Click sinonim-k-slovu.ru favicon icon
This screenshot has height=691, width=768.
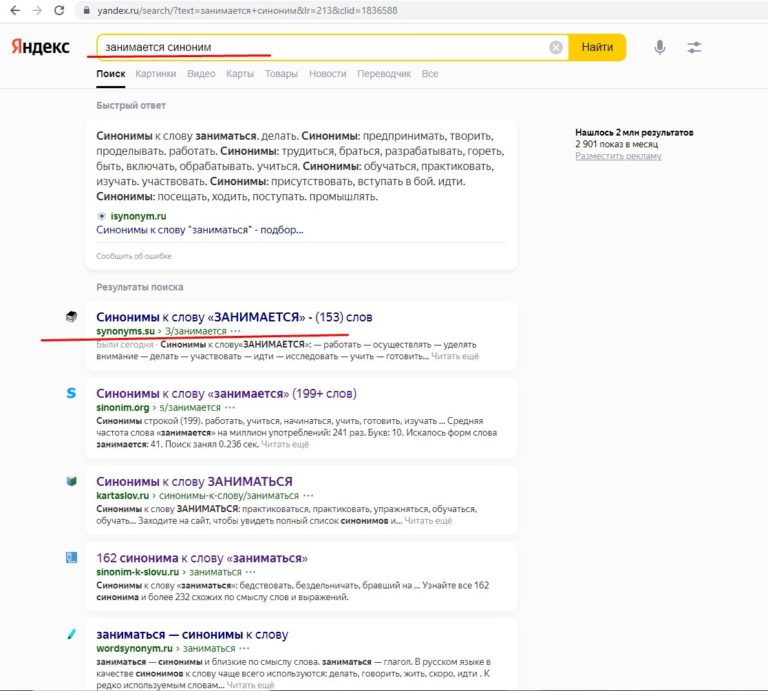pos(72,557)
